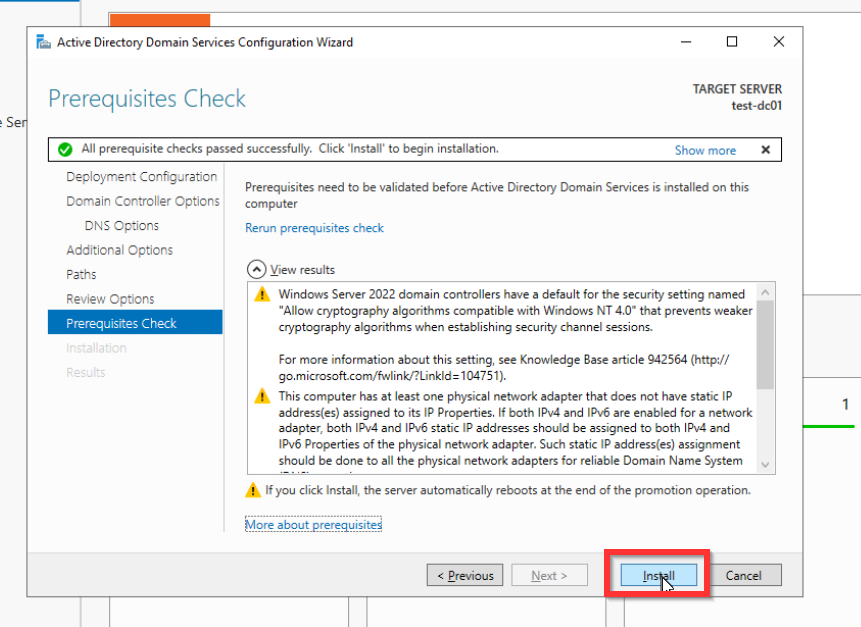Select Additional Options in the sidebar

[120, 250]
